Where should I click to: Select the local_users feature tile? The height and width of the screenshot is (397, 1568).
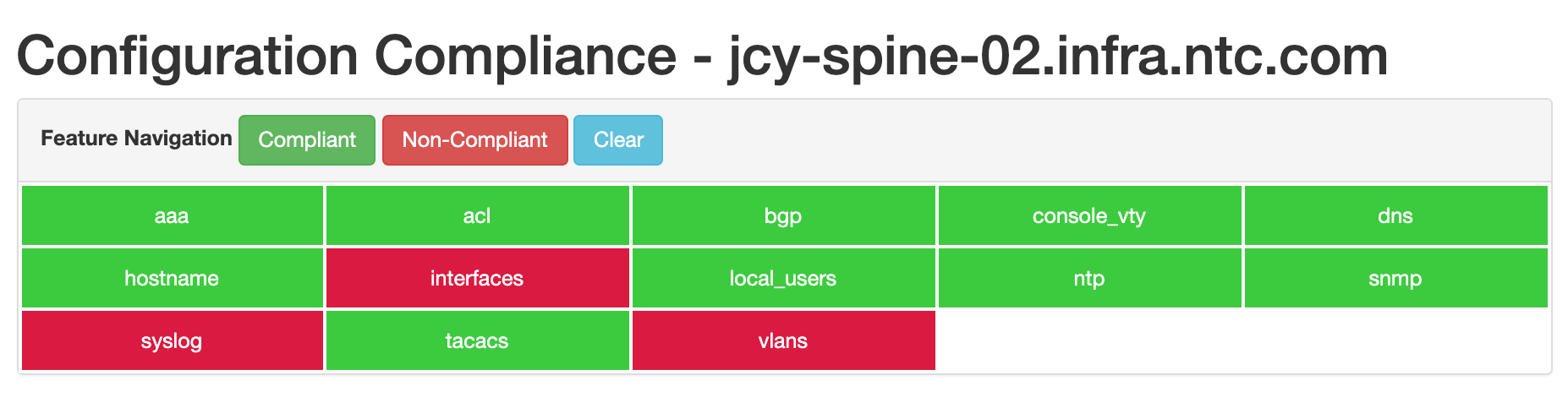tap(784, 278)
